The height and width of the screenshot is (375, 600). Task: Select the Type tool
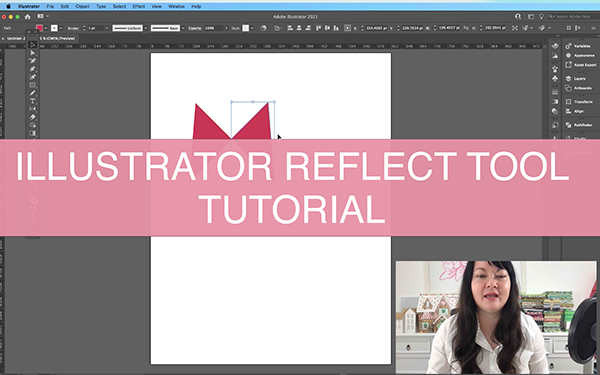33,101
